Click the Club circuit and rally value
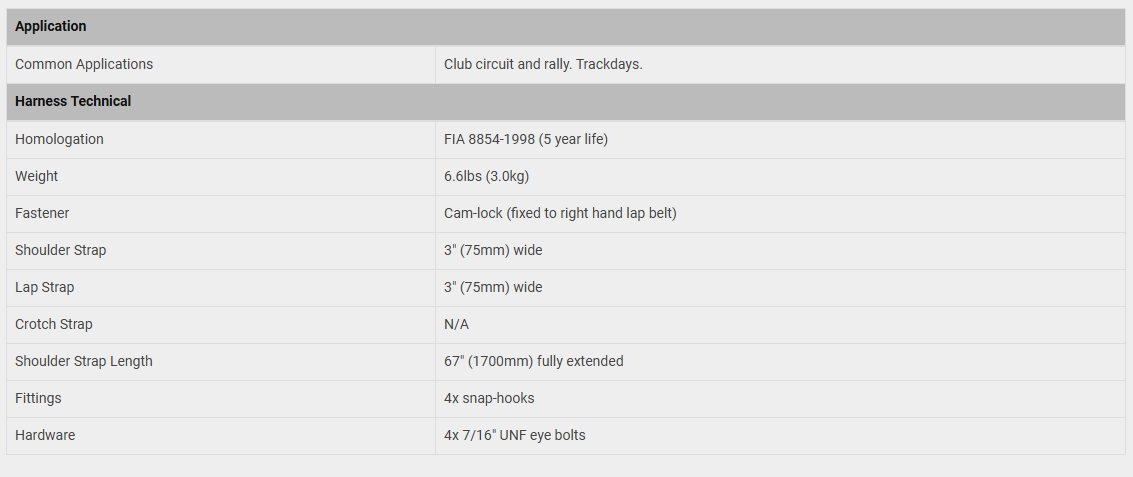The width and height of the screenshot is (1133, 477). [x=543, y=64]
